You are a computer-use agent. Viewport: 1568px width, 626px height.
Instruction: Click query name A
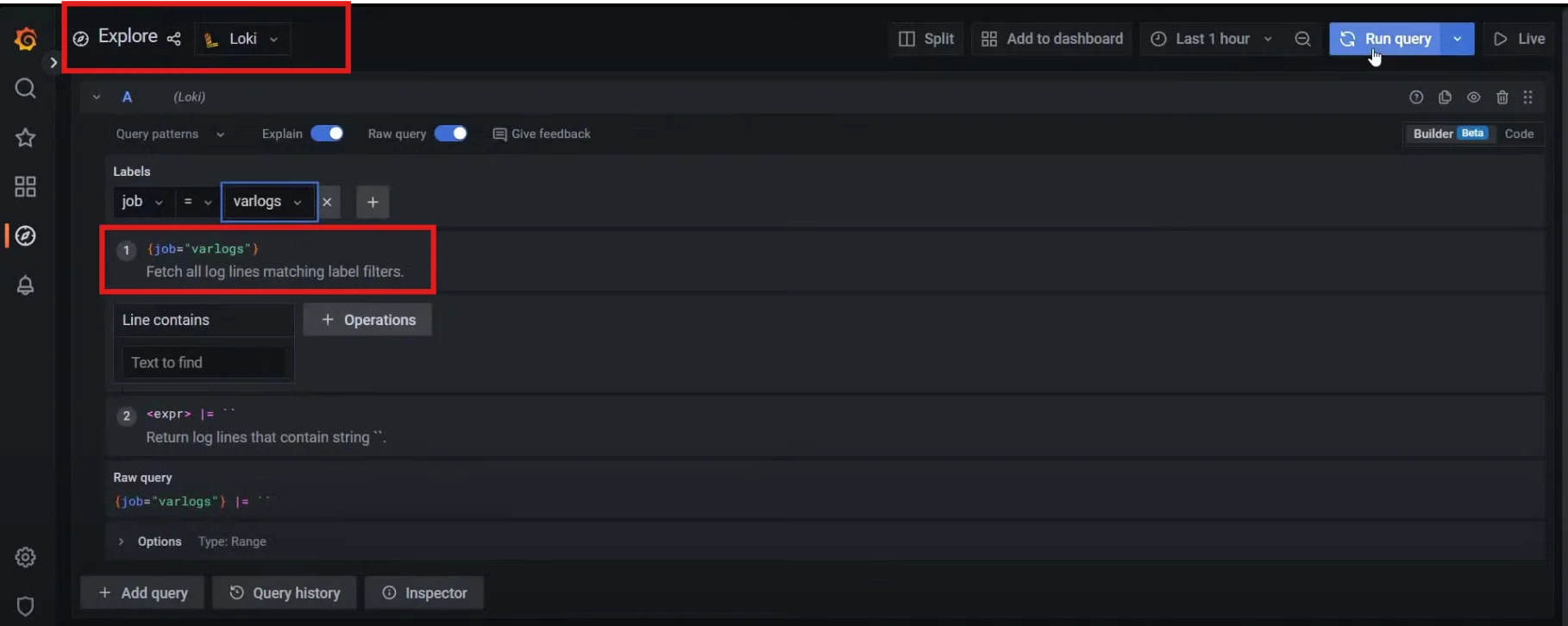coord(127,97)
